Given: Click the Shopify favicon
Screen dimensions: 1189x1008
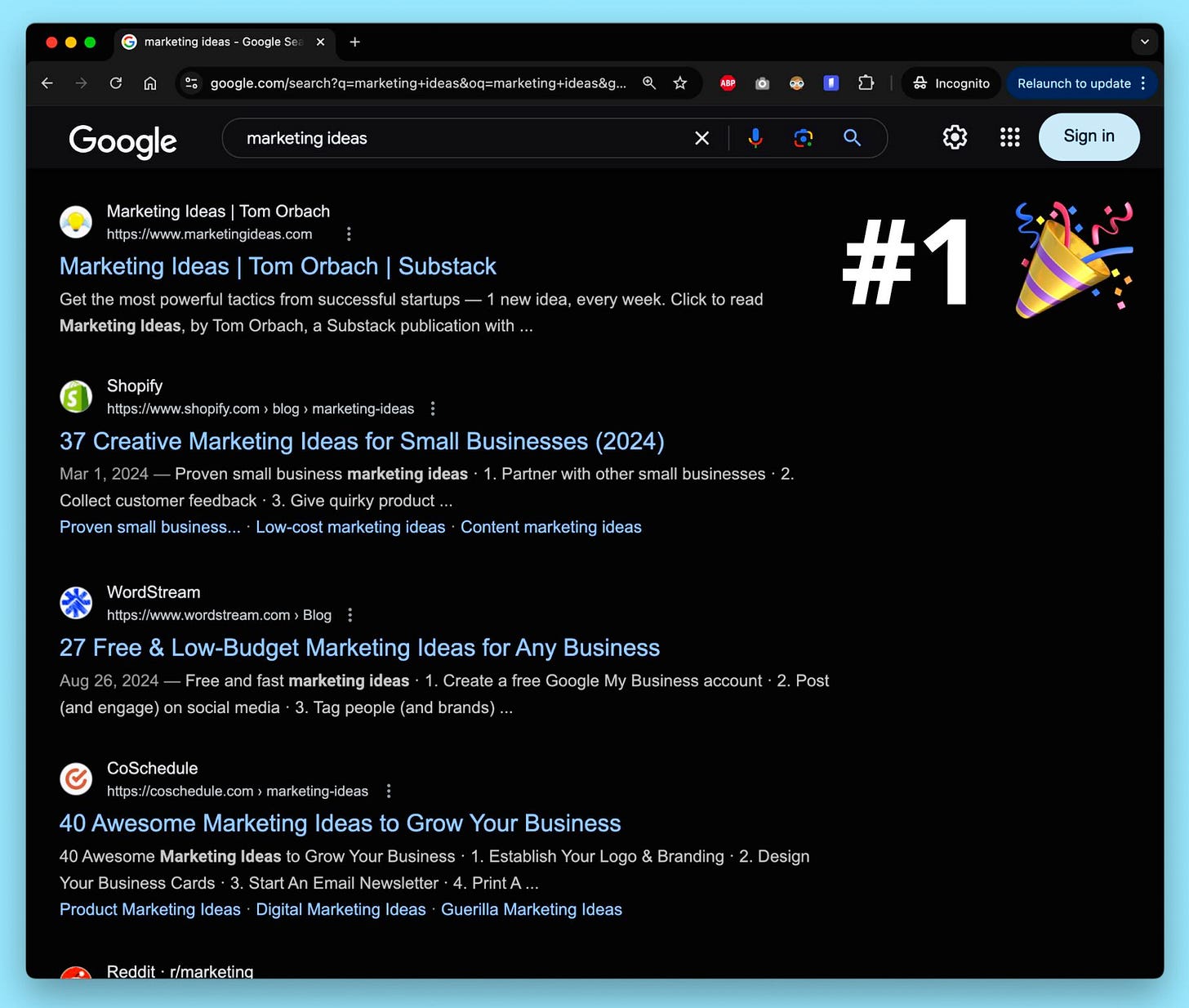Looking at the screenshot, I should tap(76, 397).
